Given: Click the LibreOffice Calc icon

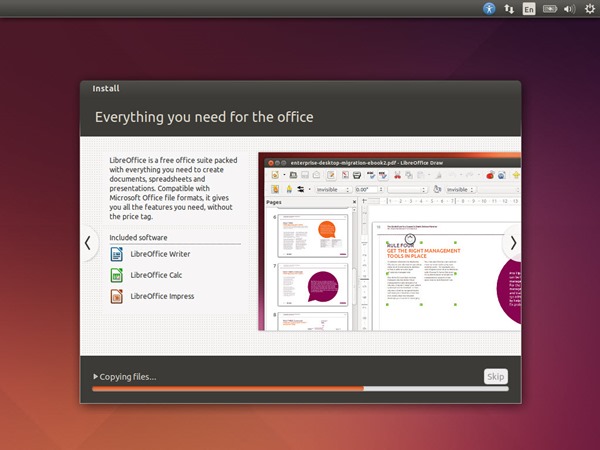Looking at the screenshot, I should (116, 275).
